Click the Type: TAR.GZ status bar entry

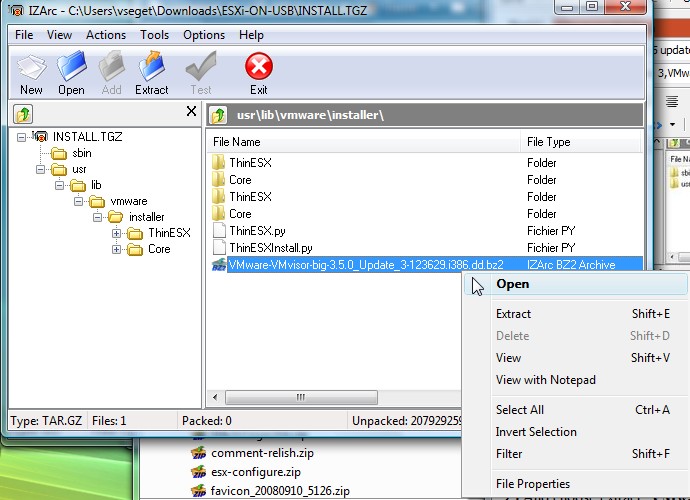point(46,421)
